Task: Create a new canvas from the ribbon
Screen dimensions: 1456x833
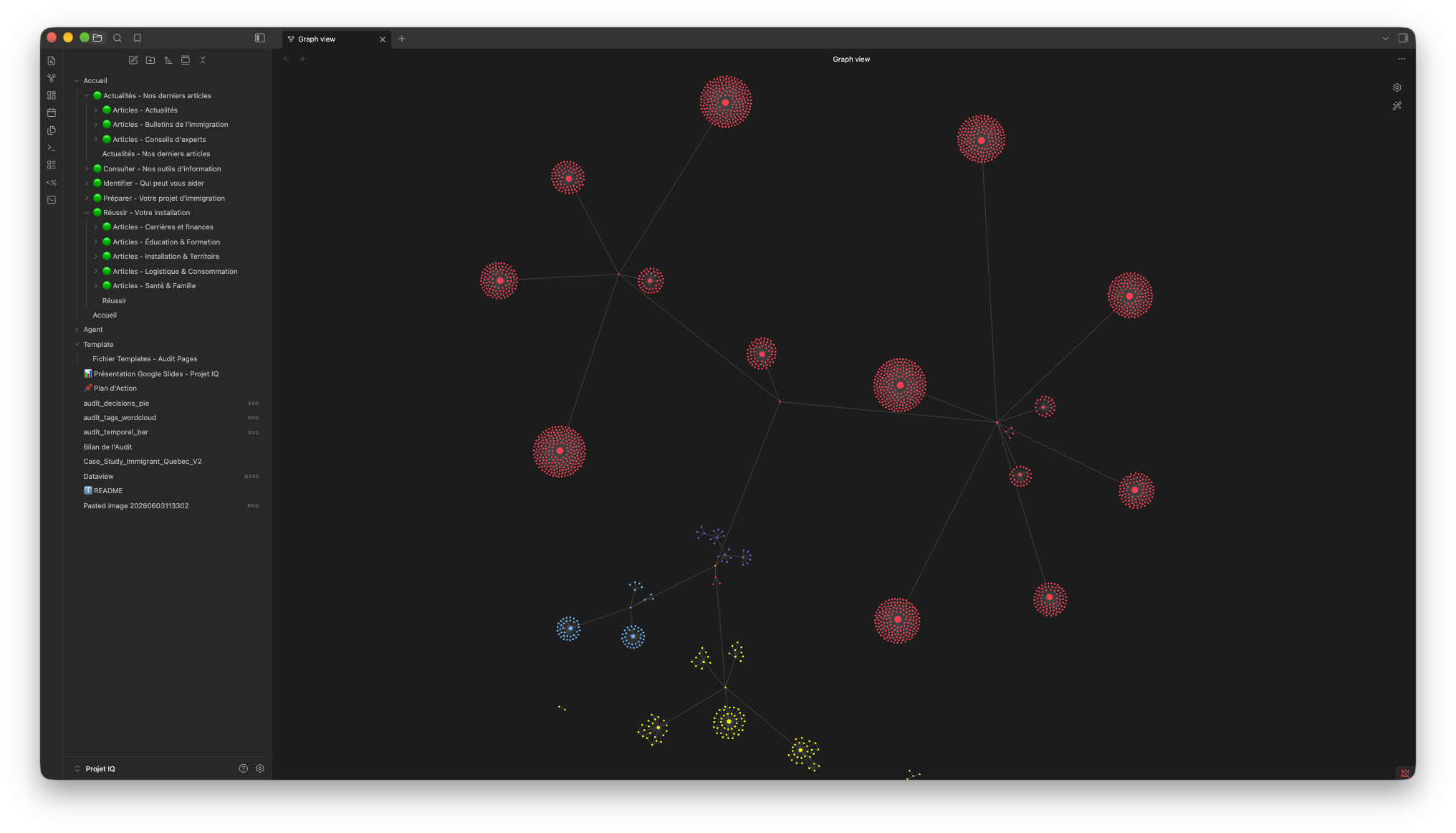Action: 52,95
